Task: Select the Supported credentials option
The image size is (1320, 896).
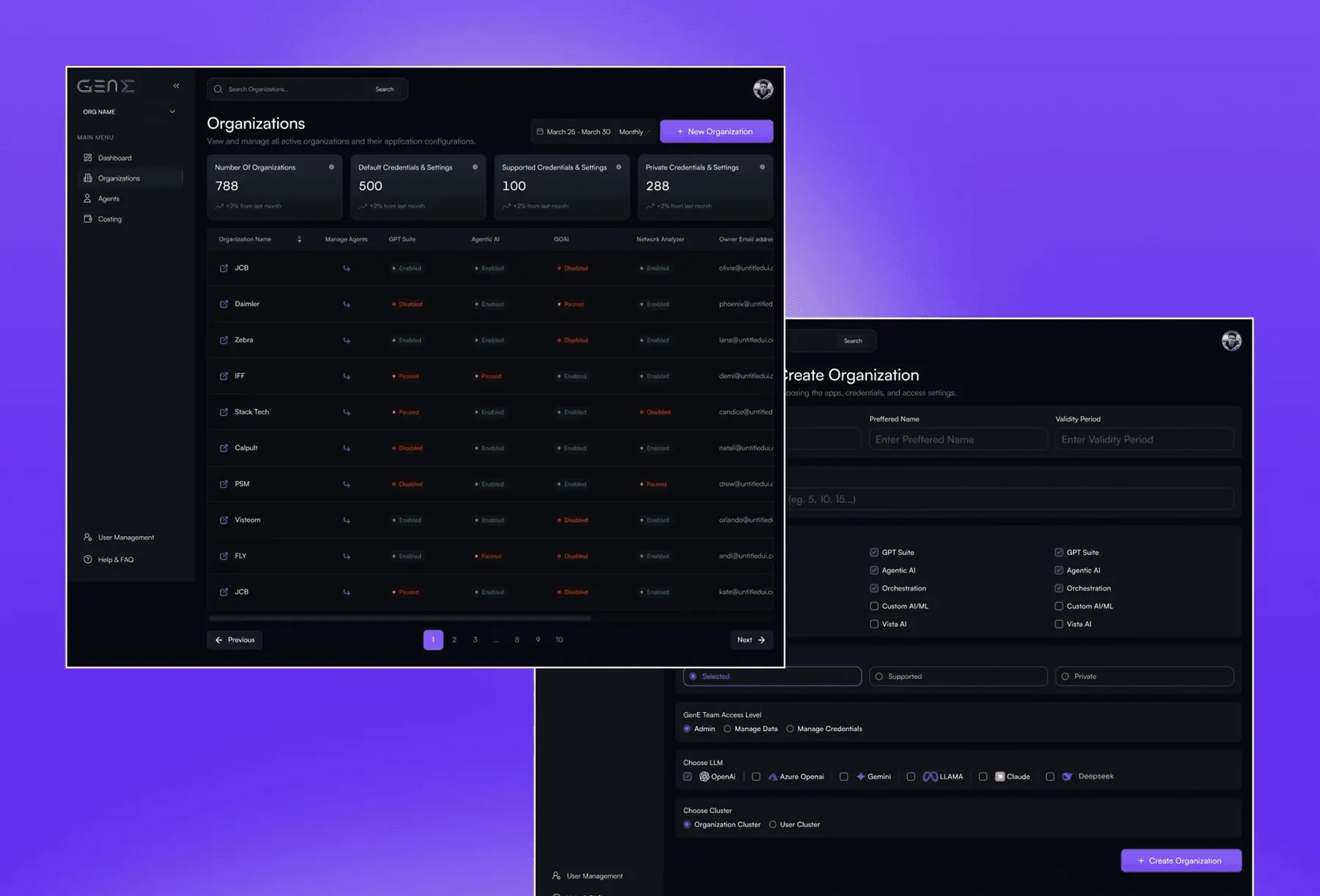Action: click(x=958, y=676)
